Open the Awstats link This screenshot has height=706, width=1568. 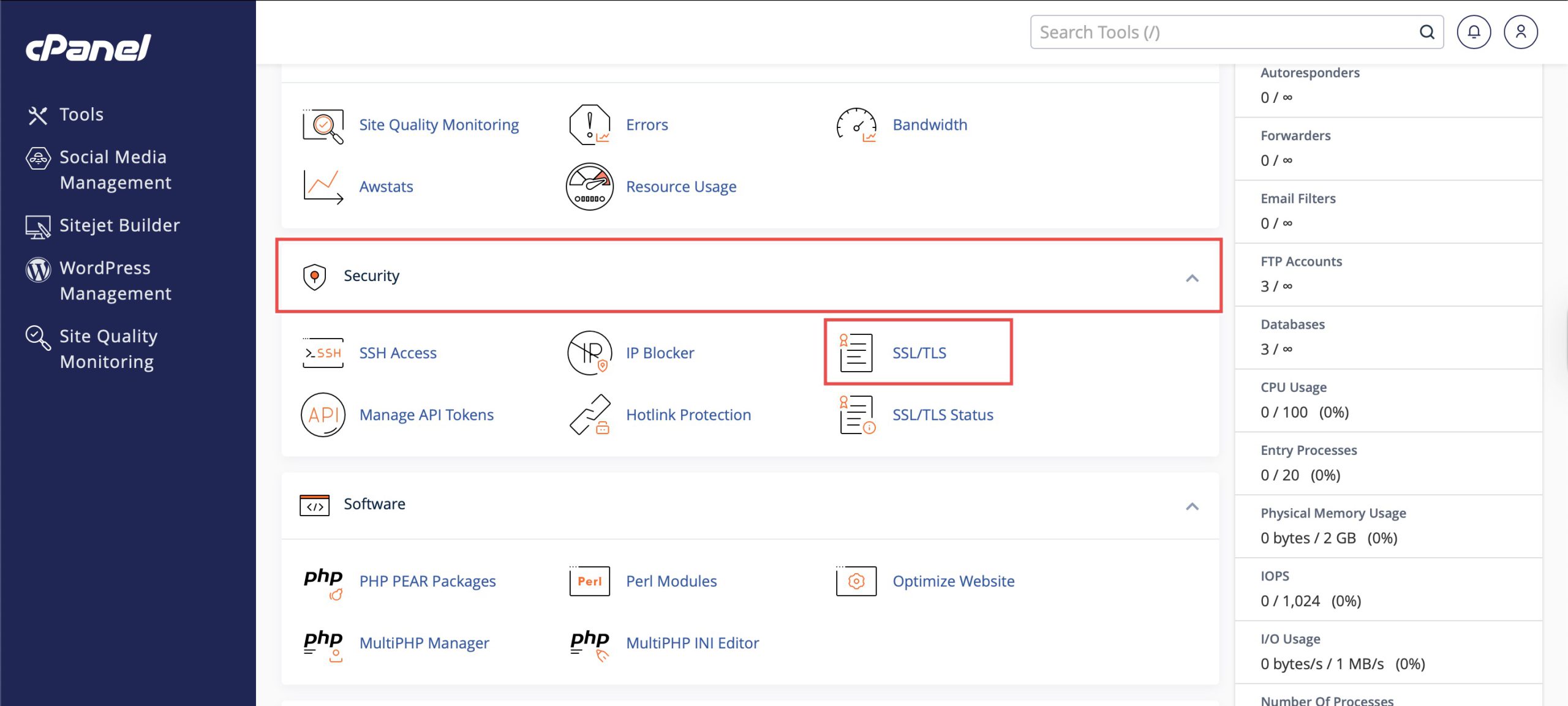(386, 187)
